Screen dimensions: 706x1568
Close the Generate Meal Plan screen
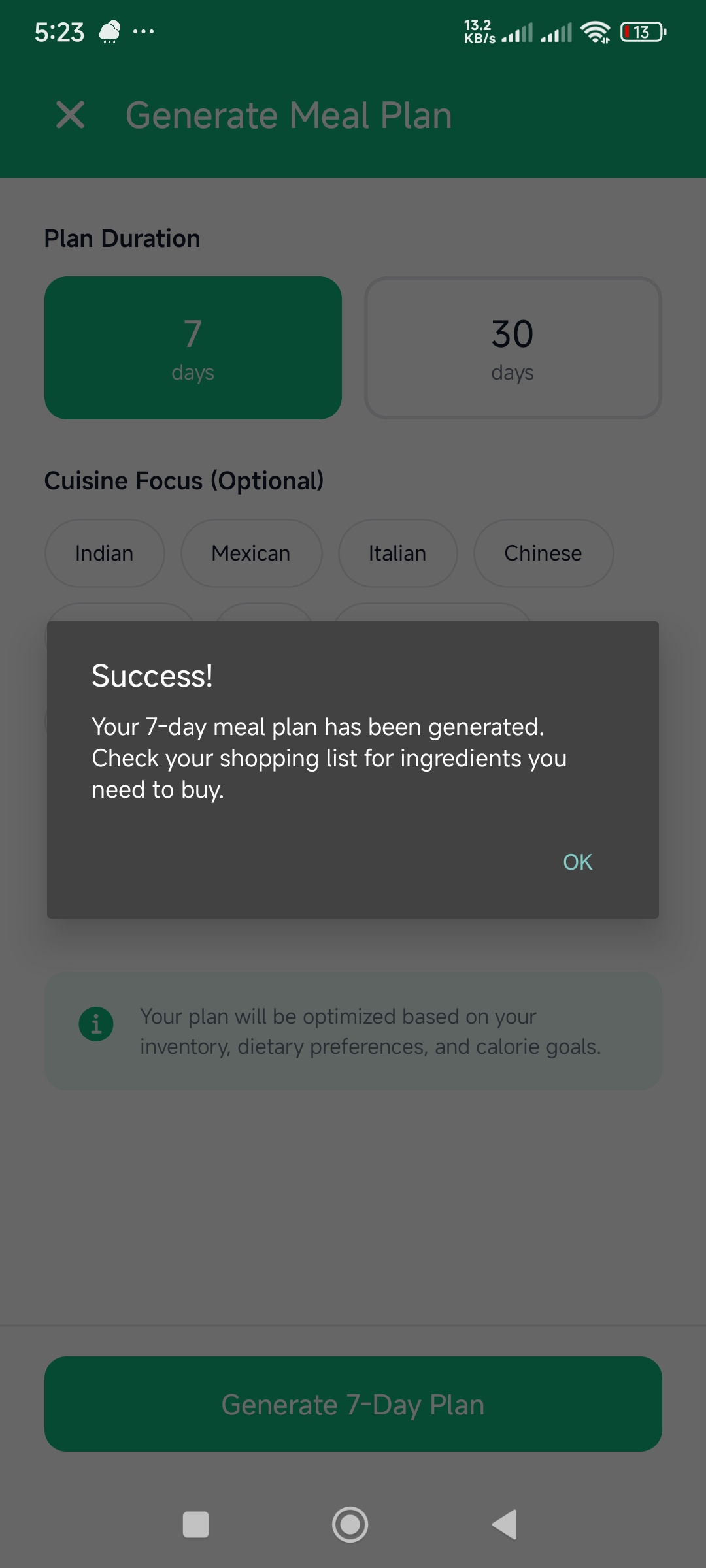tap(70, 116)
